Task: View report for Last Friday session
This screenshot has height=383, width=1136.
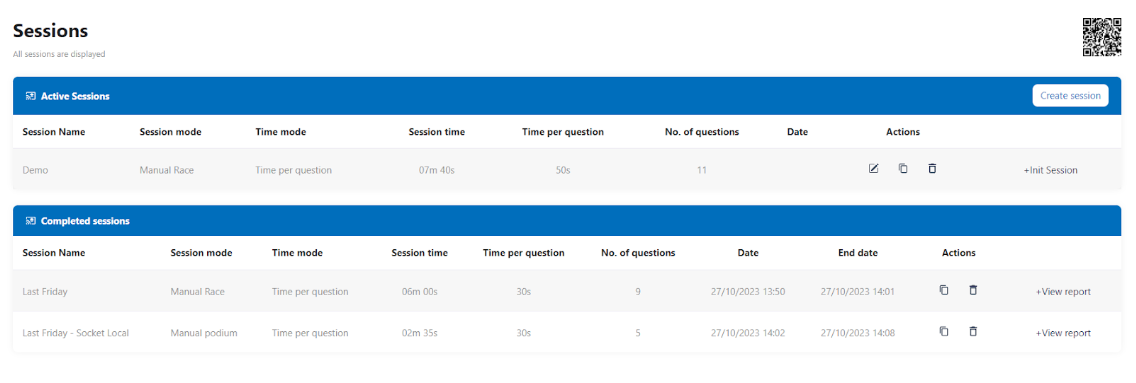Action: (1063, 292)
